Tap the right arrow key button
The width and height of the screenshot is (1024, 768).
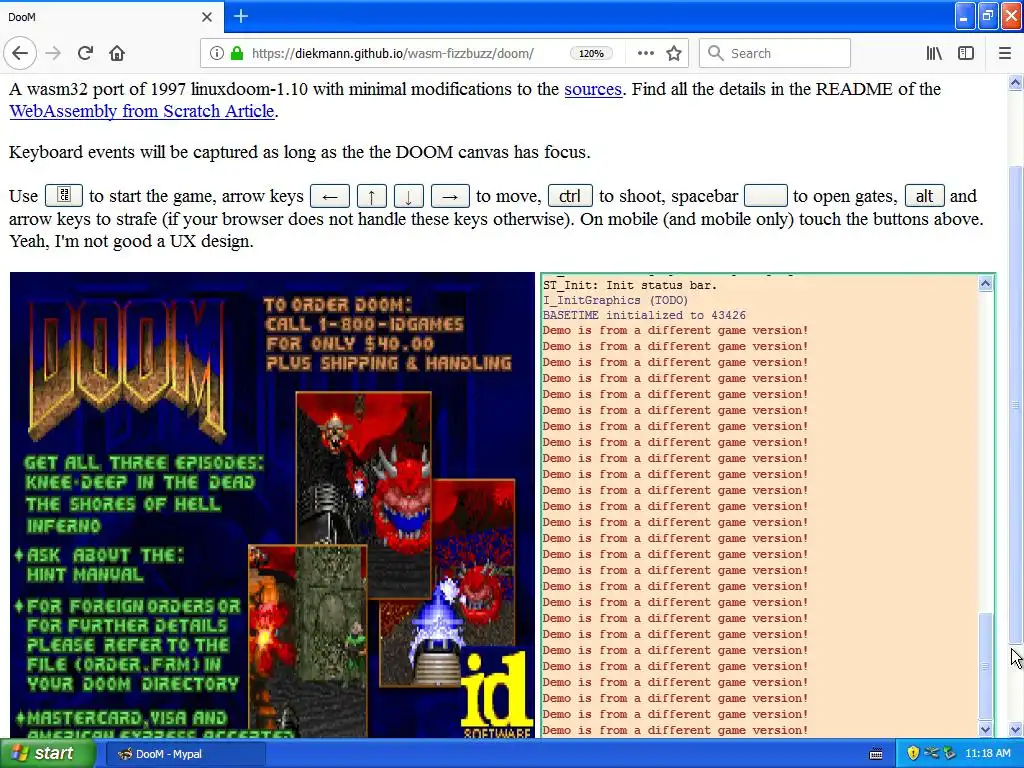(x=450, y=196)
